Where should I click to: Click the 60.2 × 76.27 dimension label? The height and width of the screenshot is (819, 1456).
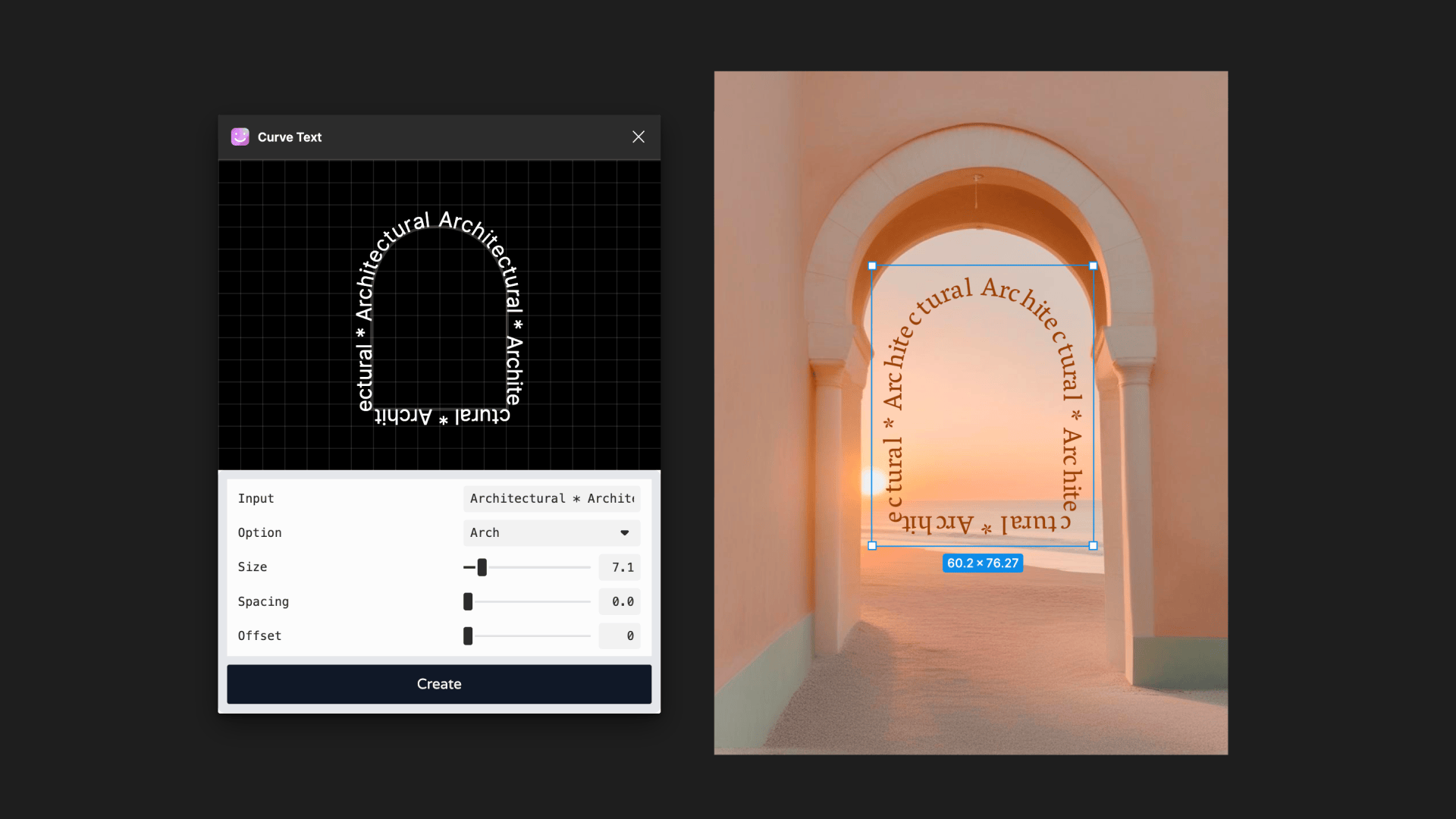coord(982,563)
